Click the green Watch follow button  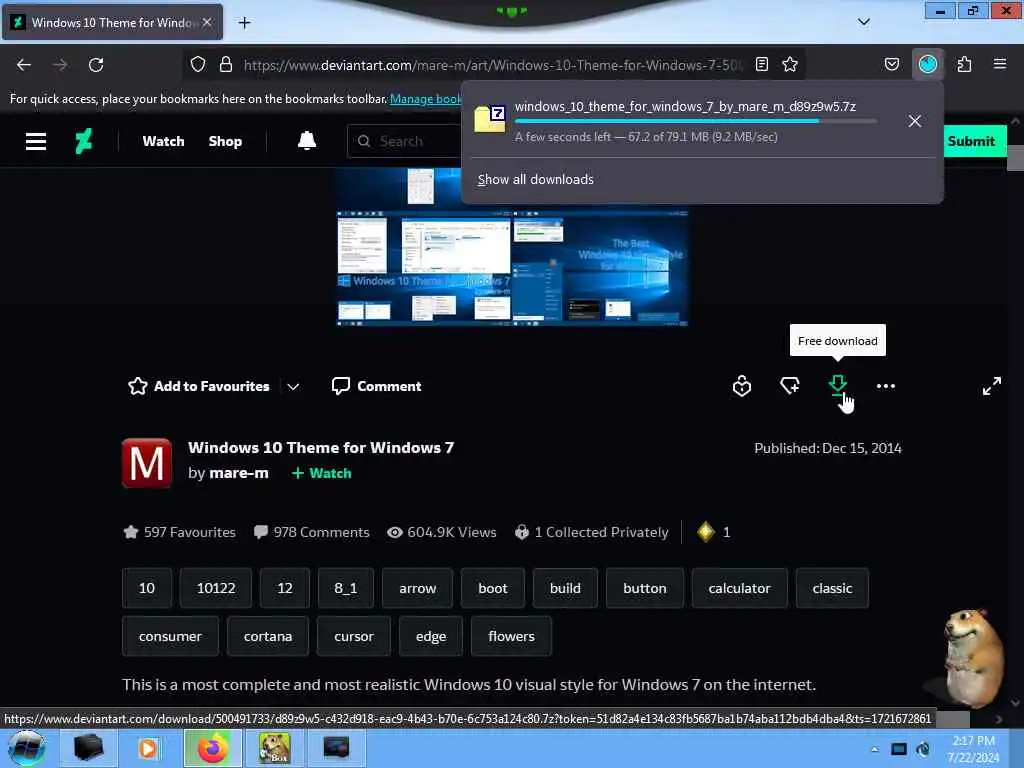(x=321, y=473)
